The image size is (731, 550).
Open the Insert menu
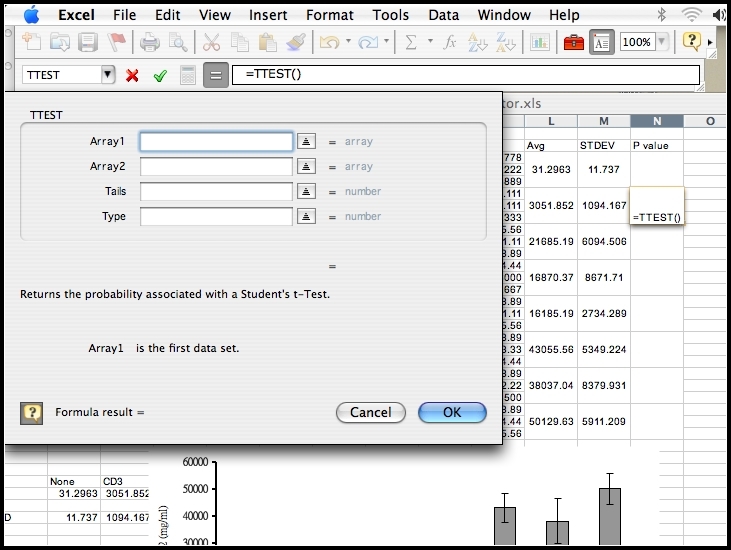(268, 15)
